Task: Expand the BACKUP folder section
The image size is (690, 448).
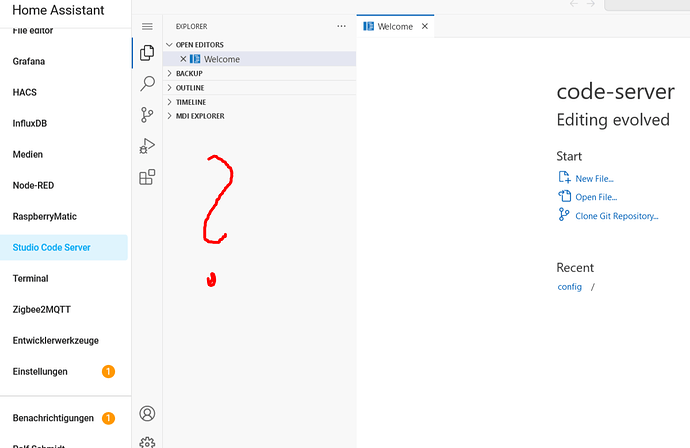Action: [x=259, y=73]
